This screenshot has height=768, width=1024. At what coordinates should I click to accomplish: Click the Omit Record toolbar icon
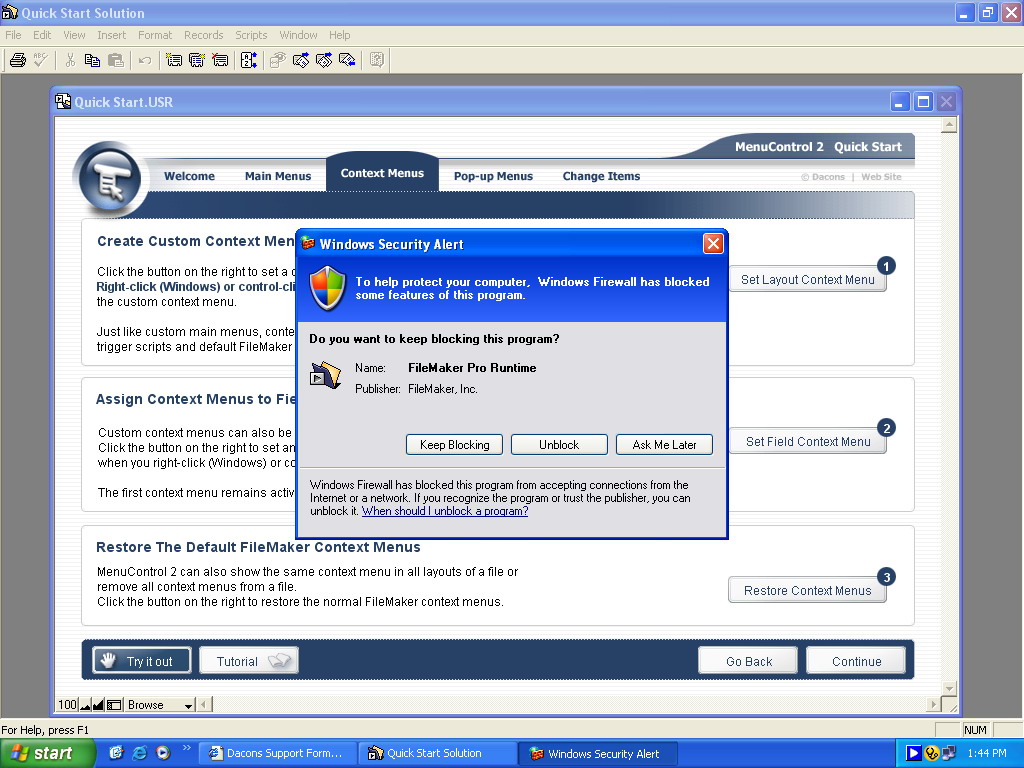(x=324, y=60)
